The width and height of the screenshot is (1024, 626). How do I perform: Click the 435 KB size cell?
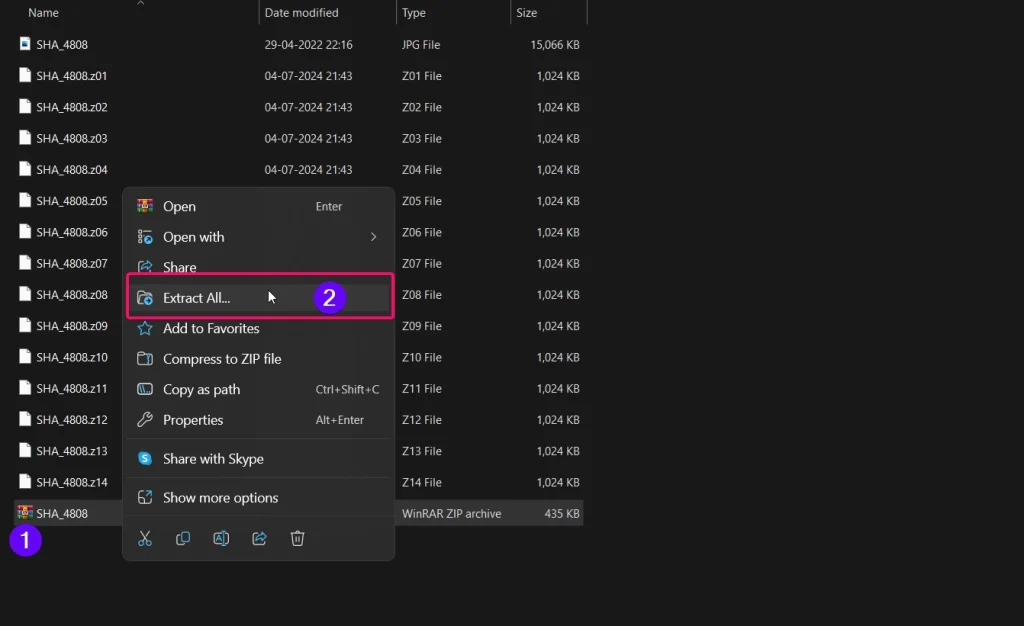[x=562, y=514]
